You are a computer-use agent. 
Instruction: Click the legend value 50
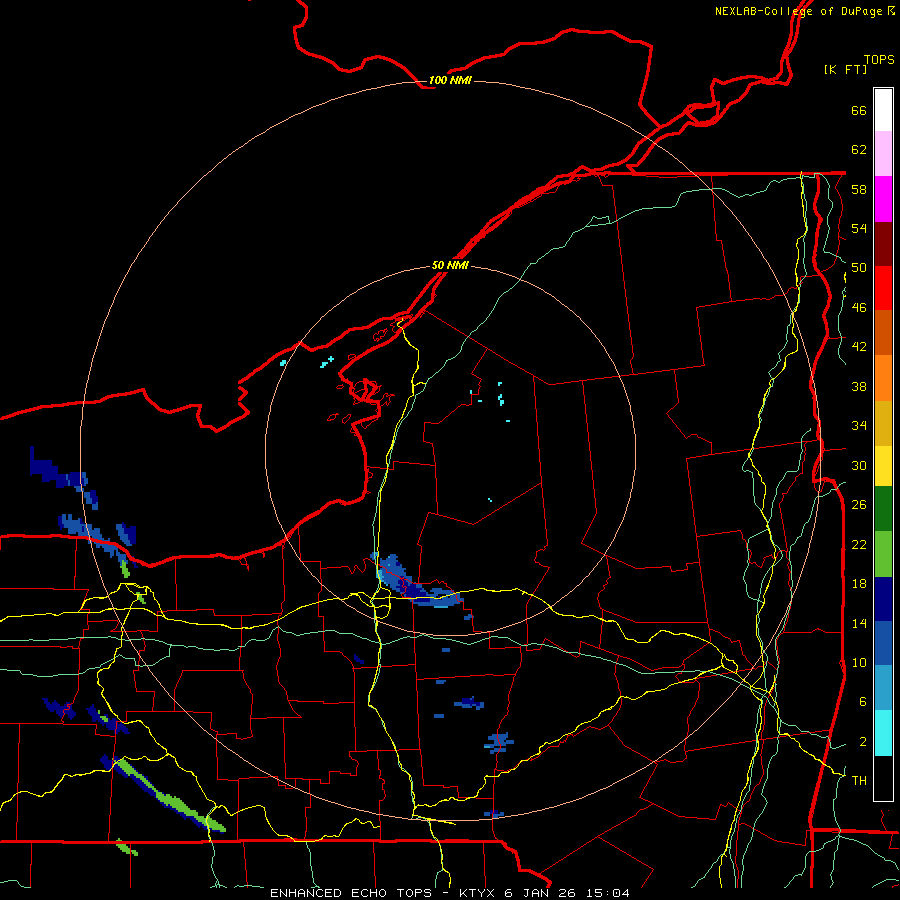[859, 268]
